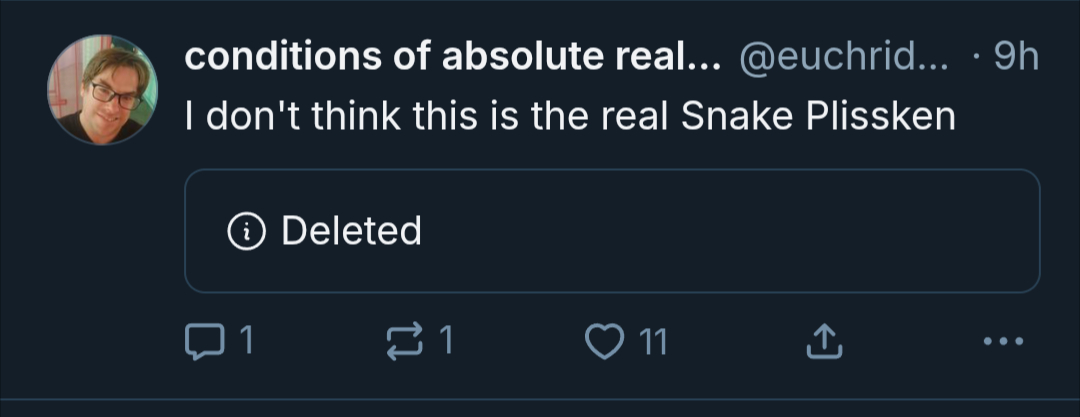Click the empty right side of Deleted box
The width and height of the screenshot is (1080, 417).
[x=850, y=231]
